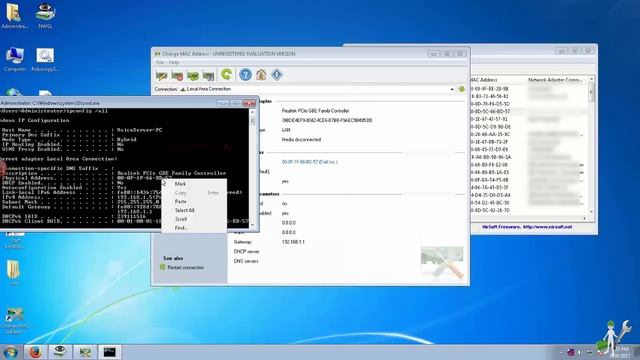Click the house home page toolbar icon
Image resolution: width=640 pixels, height=360 pixels.
click(261, 75)
